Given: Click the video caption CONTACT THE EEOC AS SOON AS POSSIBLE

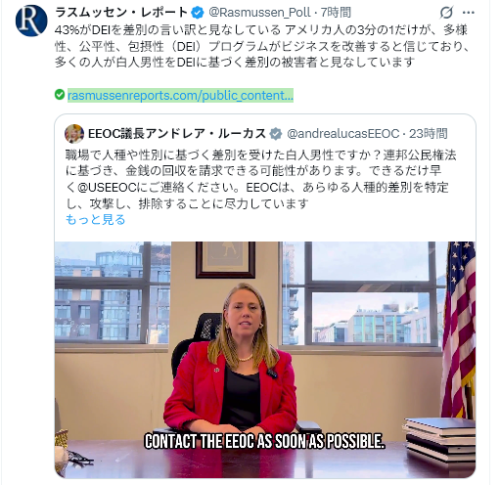Looking at the screenshot, I should (x=265, y=441).
